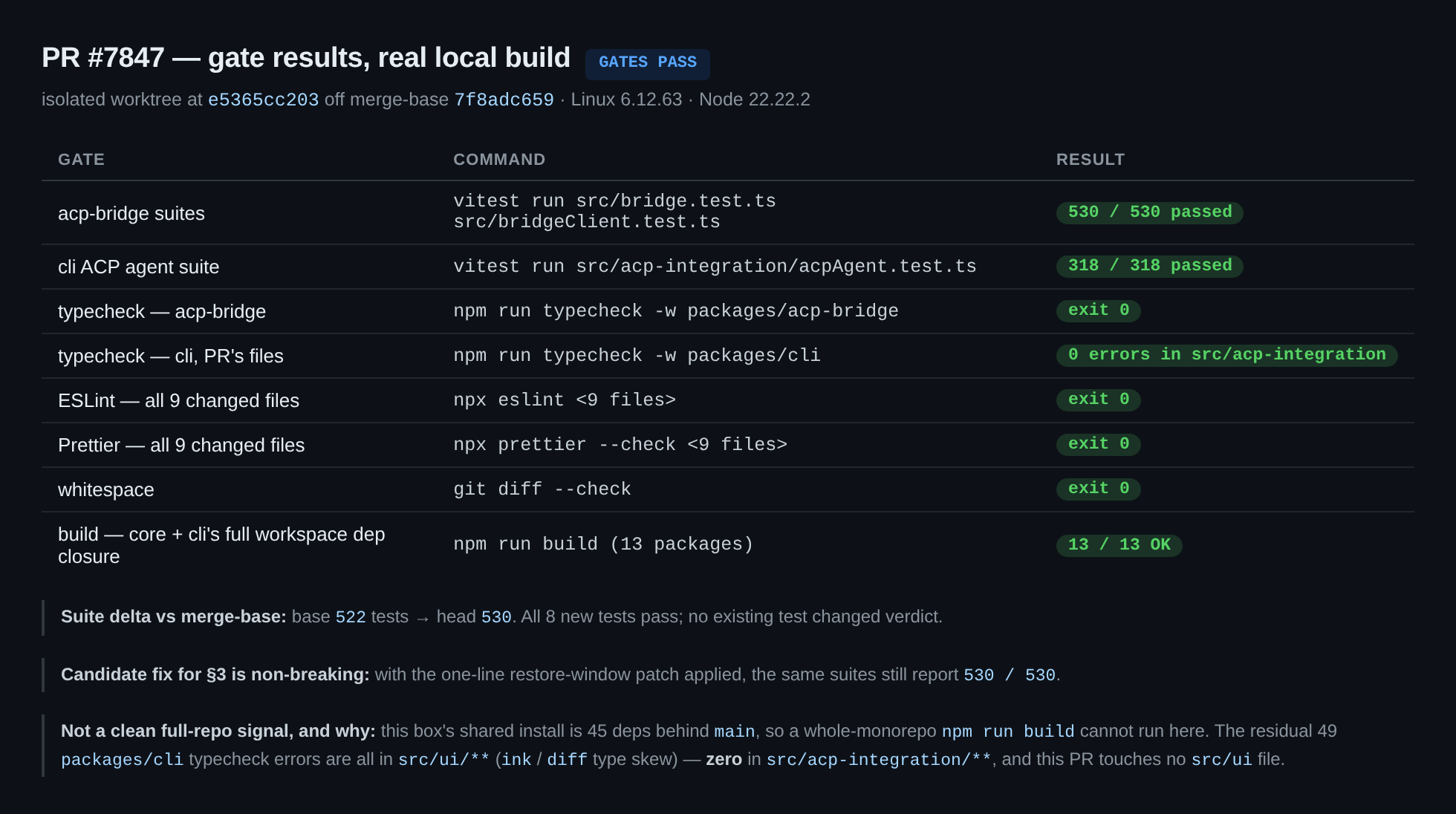Click '530 / 530' in candidate fix note

coord(1010,675)
